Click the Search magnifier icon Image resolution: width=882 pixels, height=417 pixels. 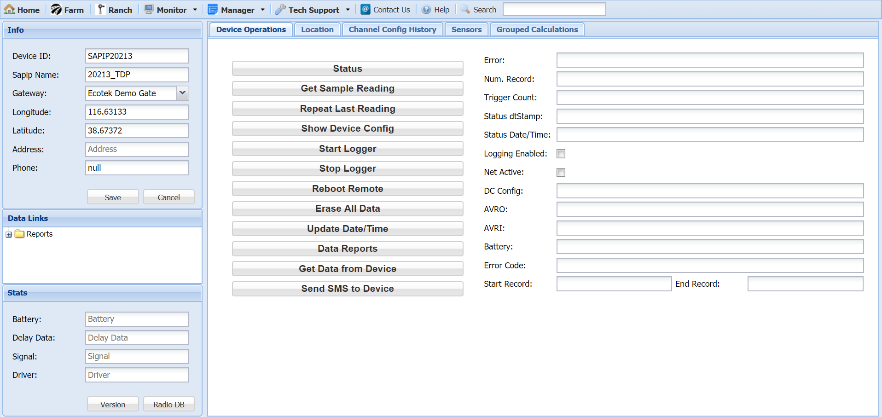pos(466,9)
